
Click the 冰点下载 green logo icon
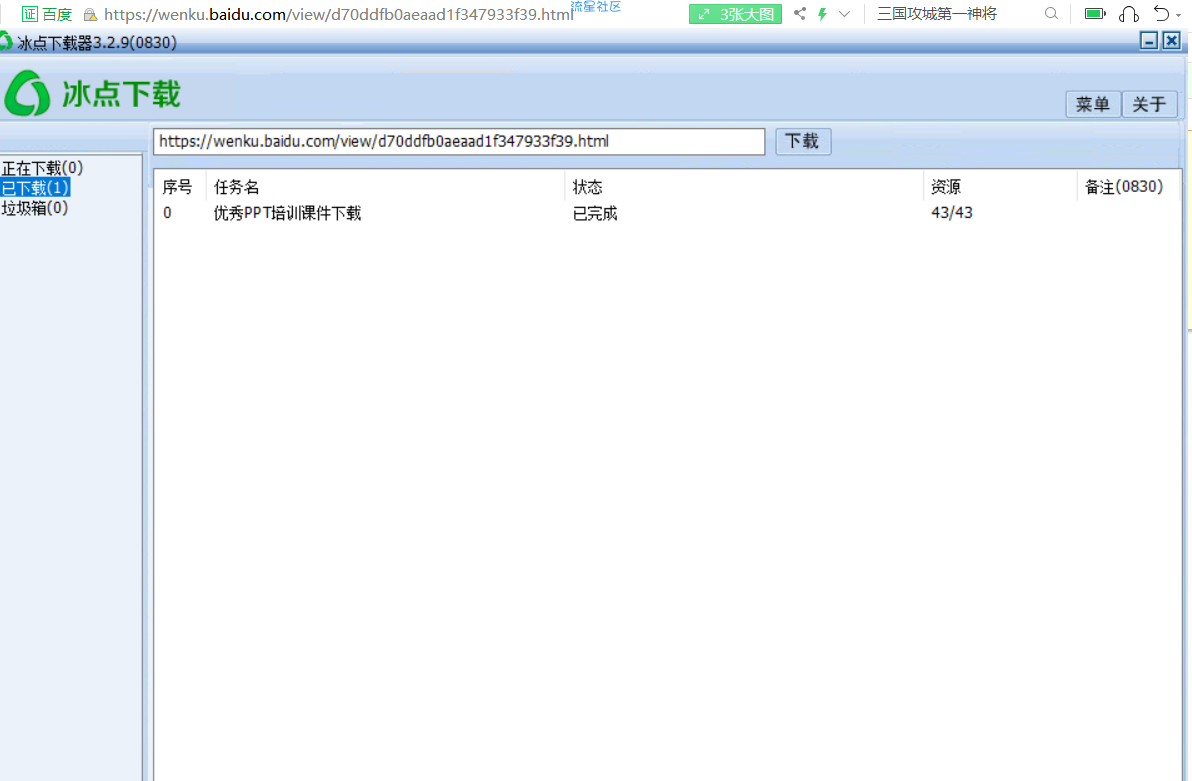(x=27, y=94)
